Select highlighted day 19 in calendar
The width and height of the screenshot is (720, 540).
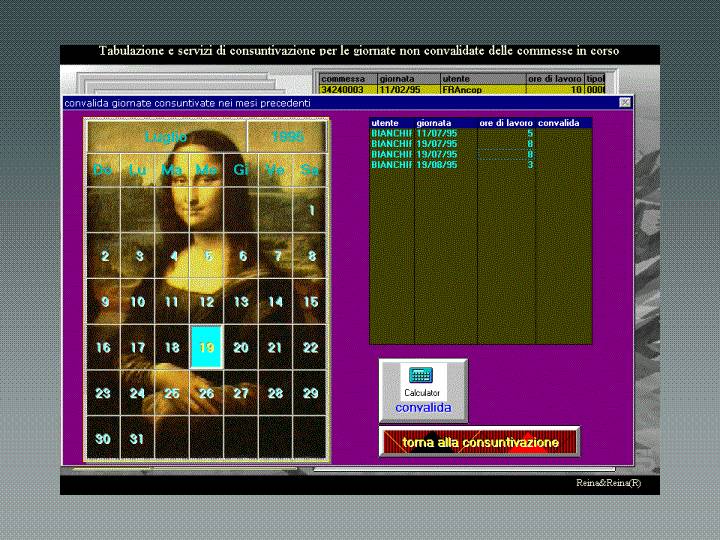[206, 348]
